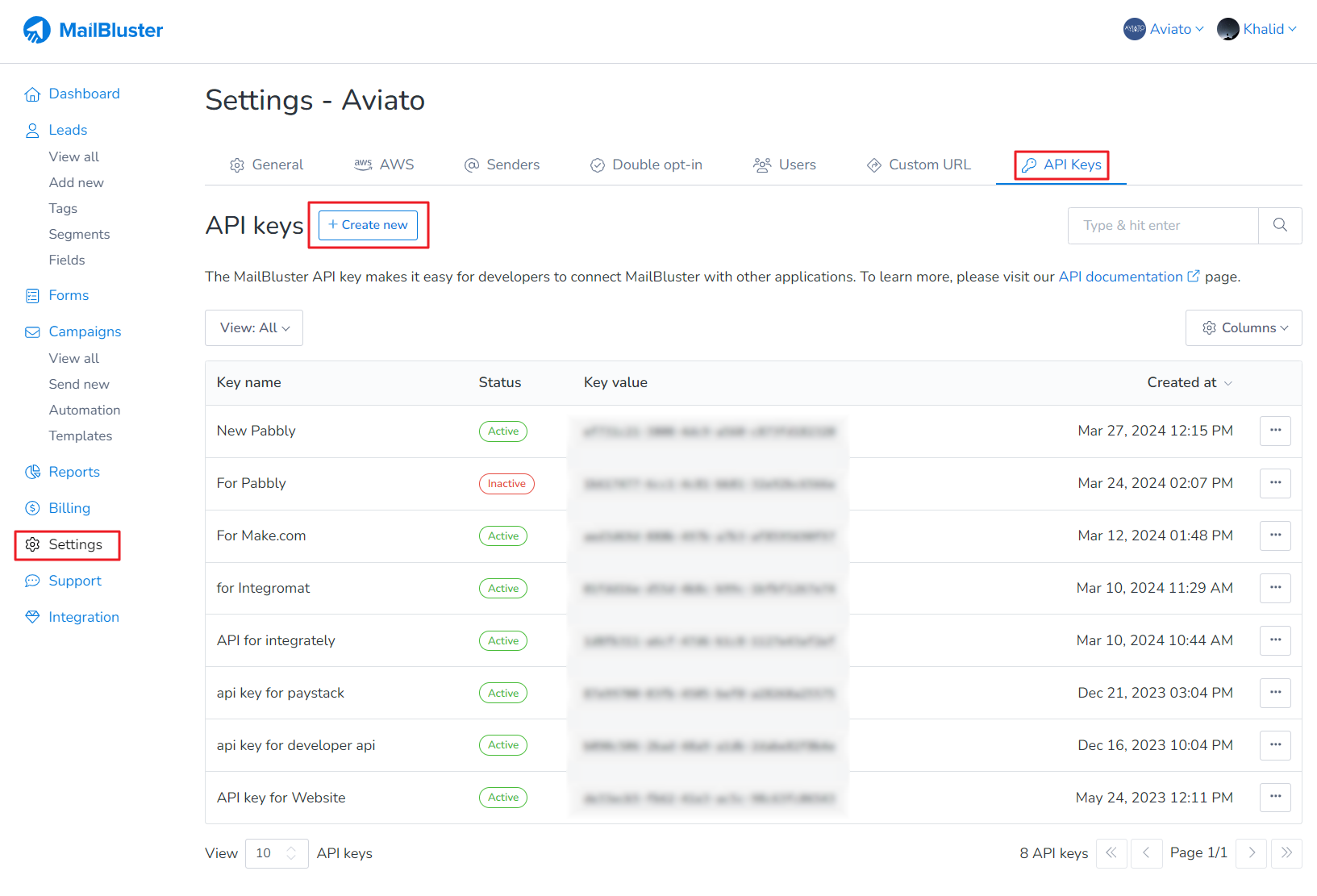Open Billing in the sidebar
The image size is (1317, 896).
pyautogui.click(x=69, y=508)
